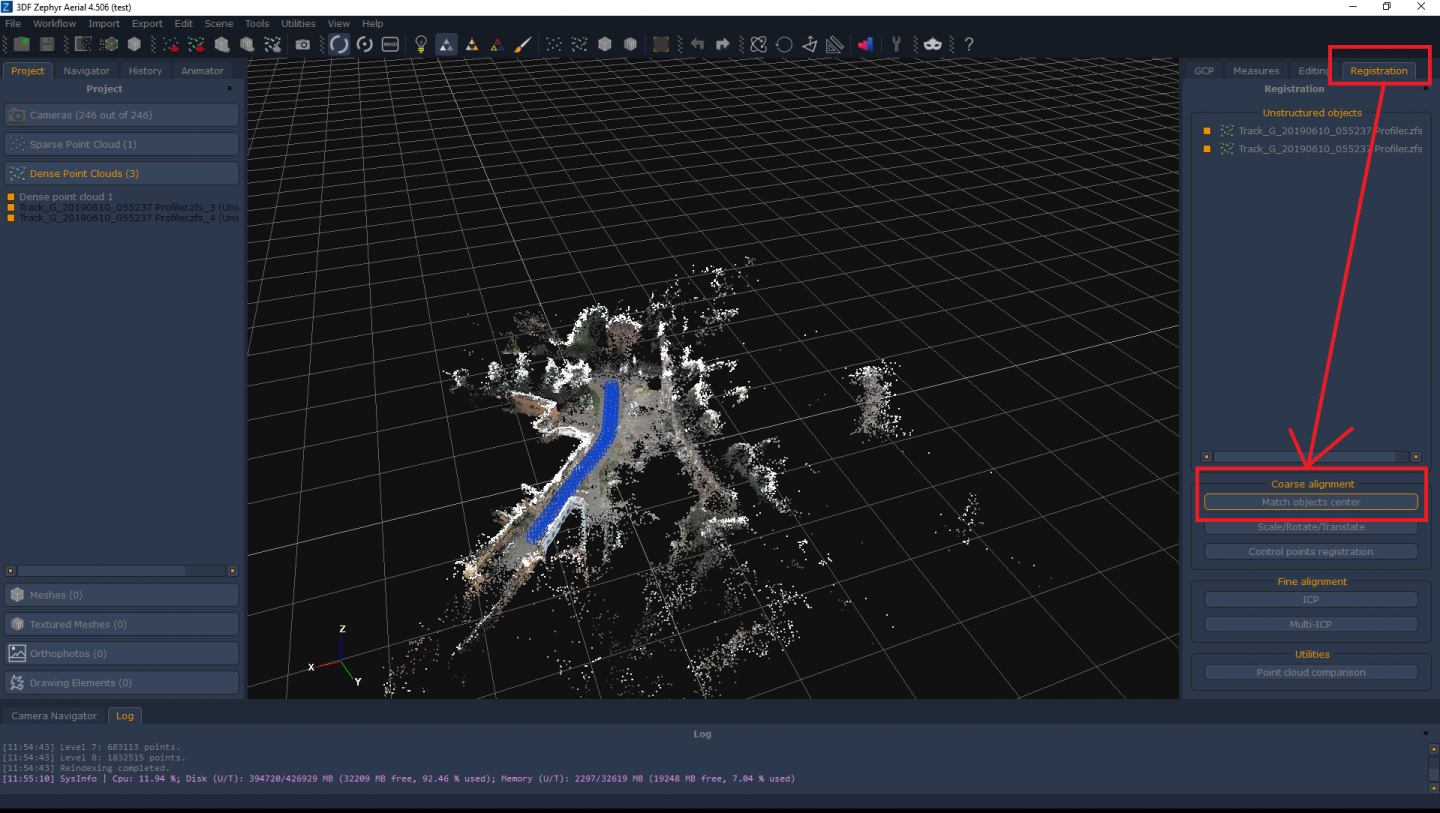Click the atom-shaped toolbar icon
The image size is (1440, 813).
click(x=758, y=44)
